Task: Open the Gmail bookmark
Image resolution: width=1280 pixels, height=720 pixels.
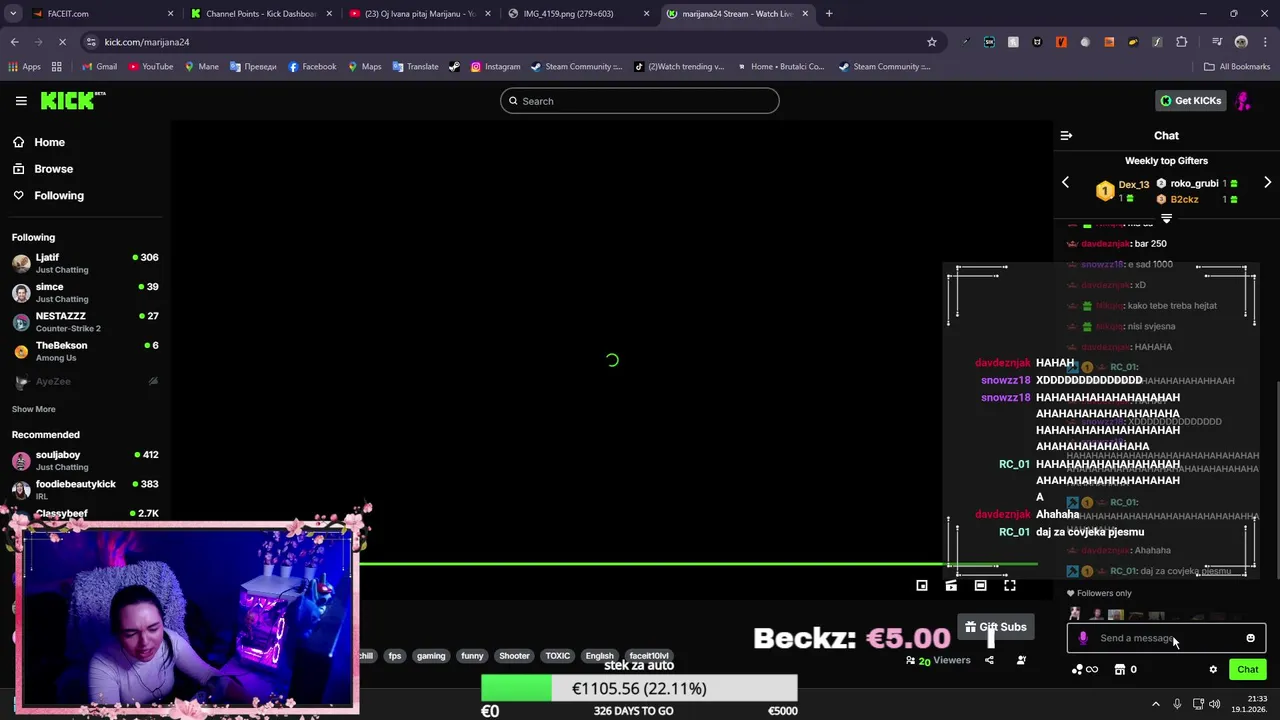Action: pos(99,67)
